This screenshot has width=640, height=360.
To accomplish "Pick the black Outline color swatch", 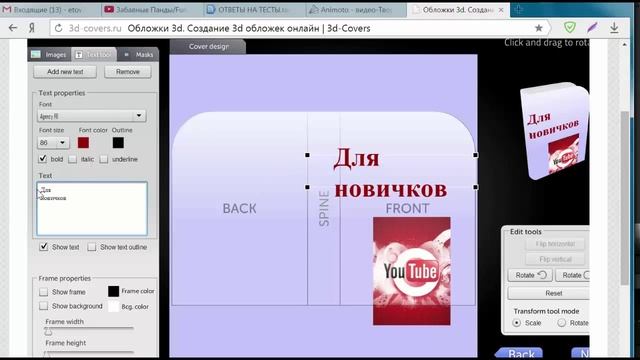I will tap(118, 142).
